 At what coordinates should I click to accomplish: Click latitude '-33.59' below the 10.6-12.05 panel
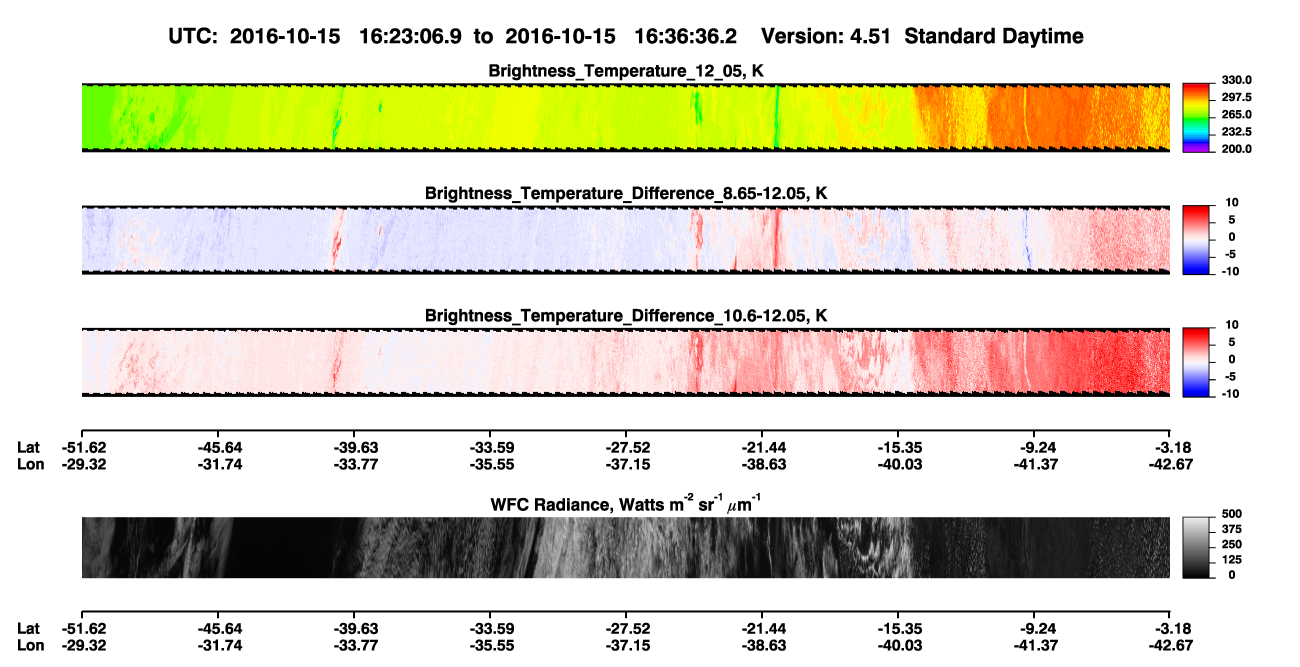click(490, 447)
